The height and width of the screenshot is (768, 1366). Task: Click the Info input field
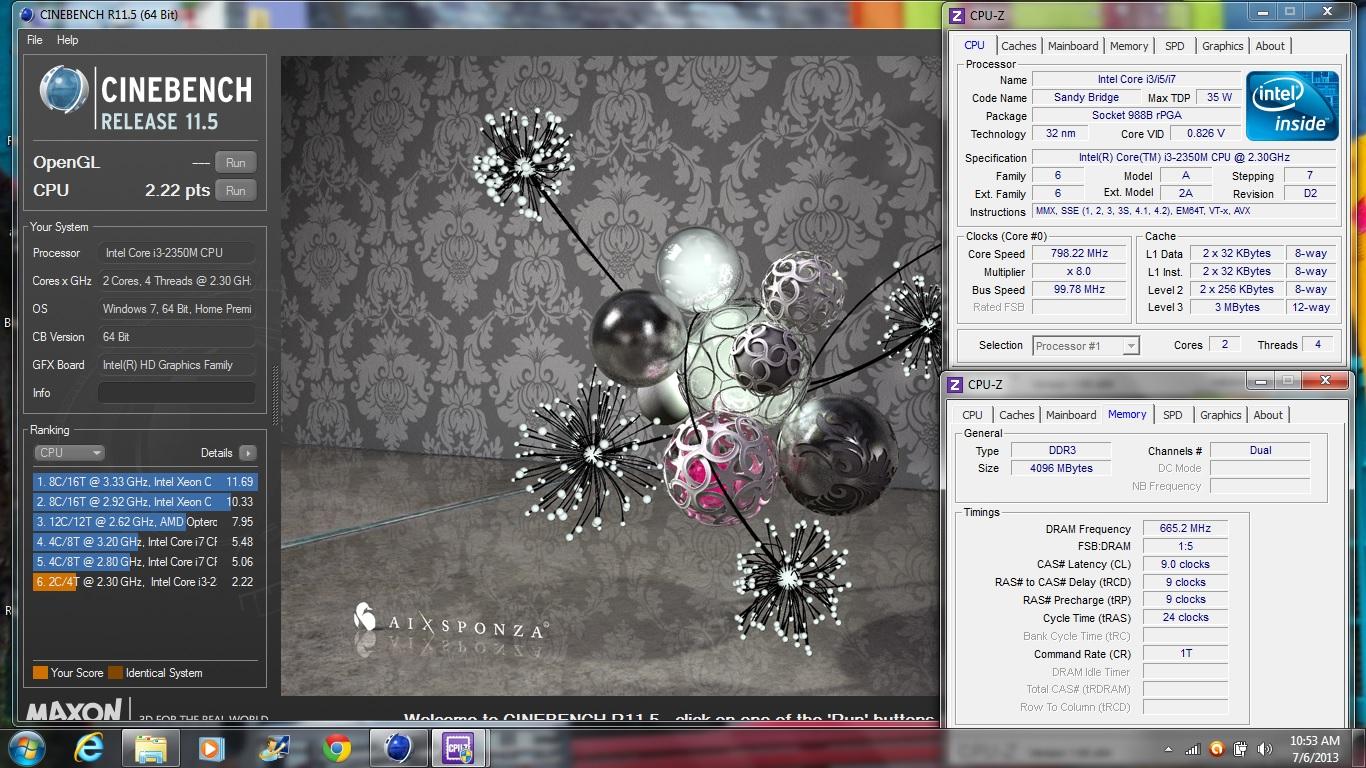176,393
